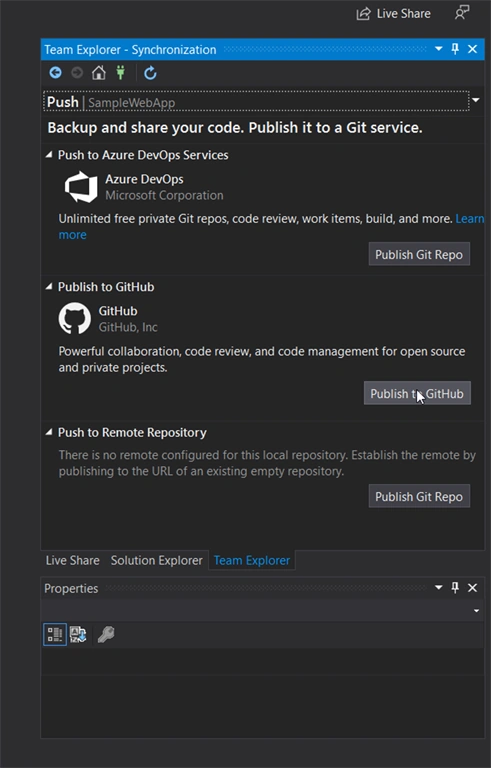The width and height of the screenshot is (491, 768).
Task: Pin the Team Explorer panel
Action: [x=455, y=49]
